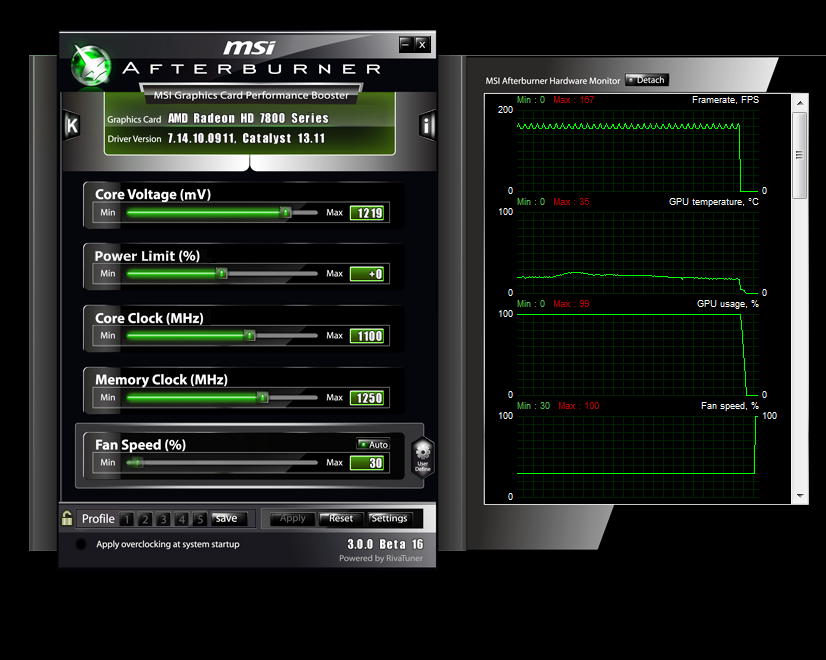826x660 pixels.
Task: Select profile slot 4
Action: (x=182, y=519)
